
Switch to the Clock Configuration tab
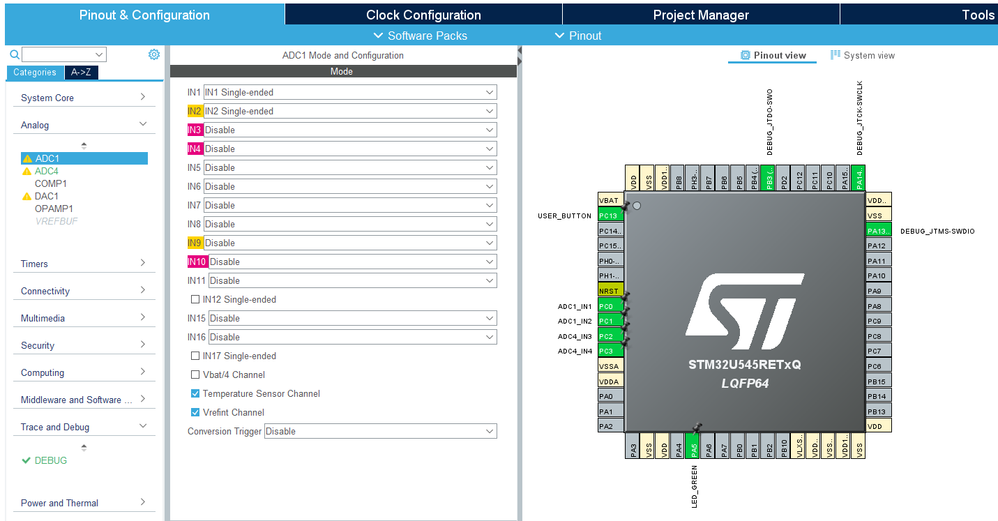pyautogui.click(x=423, y=15)
